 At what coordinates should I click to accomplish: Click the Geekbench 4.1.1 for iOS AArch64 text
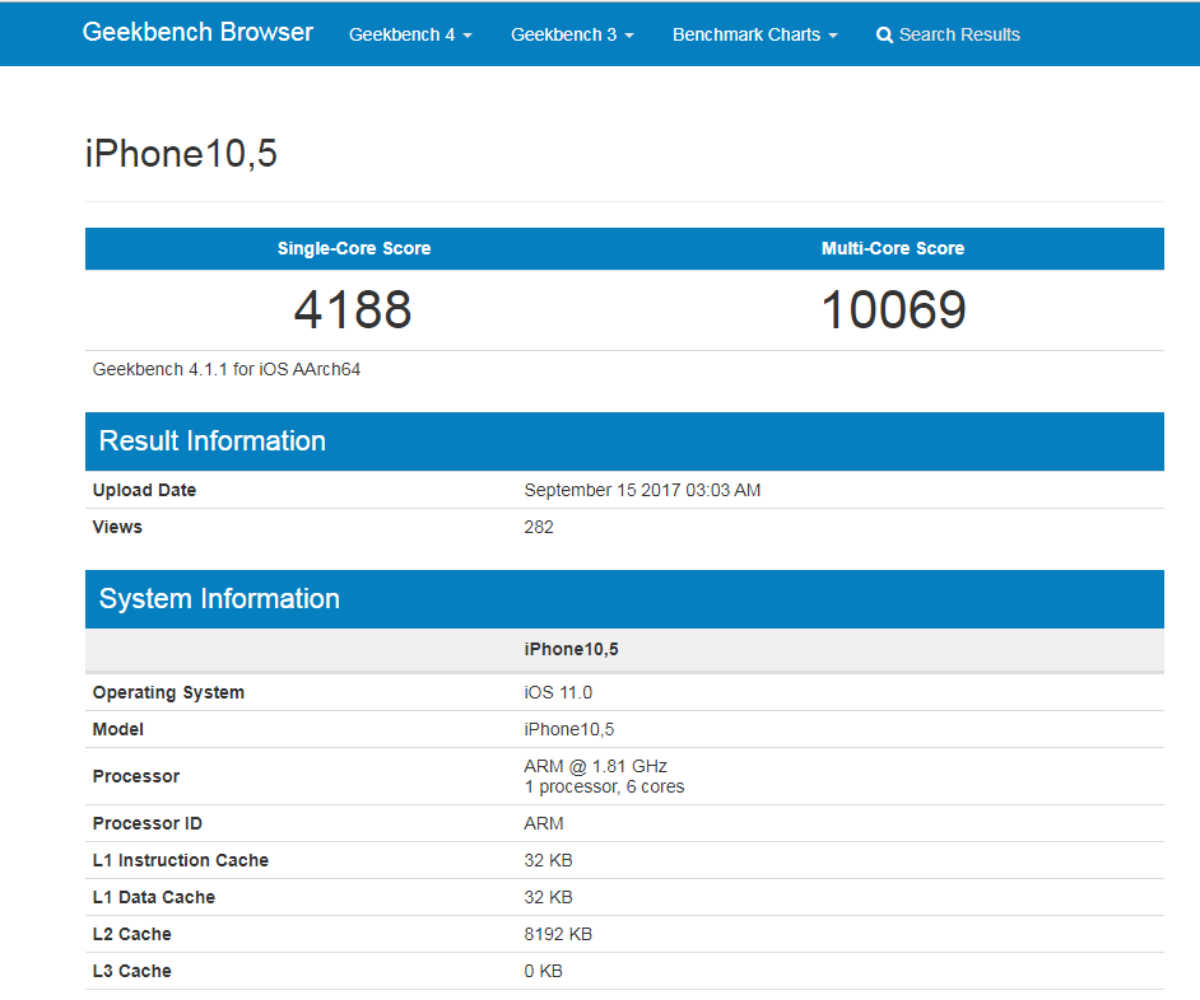[227, 369]
